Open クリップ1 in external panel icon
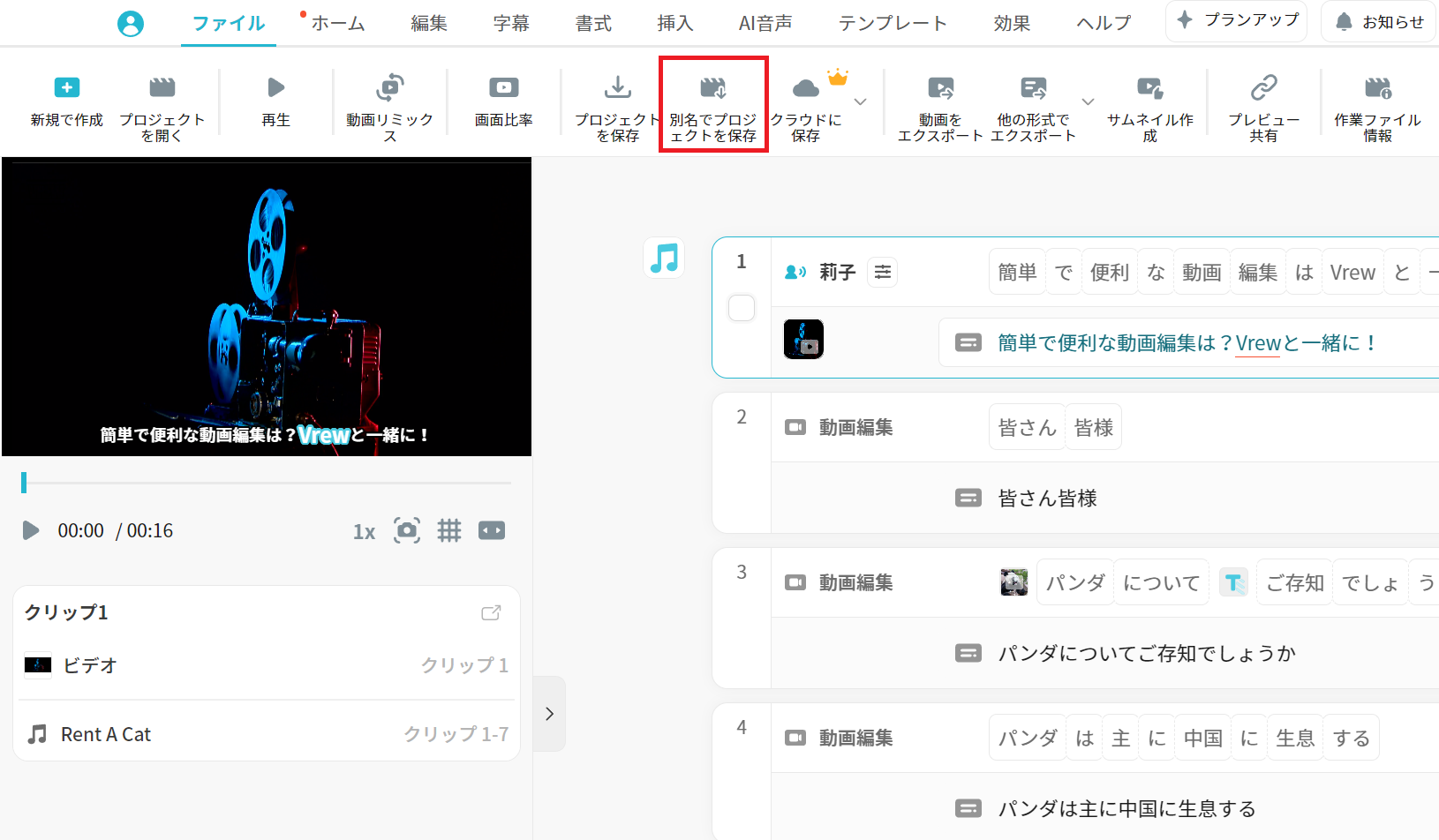Screen dimensions: 1439x840 point(491,612)
